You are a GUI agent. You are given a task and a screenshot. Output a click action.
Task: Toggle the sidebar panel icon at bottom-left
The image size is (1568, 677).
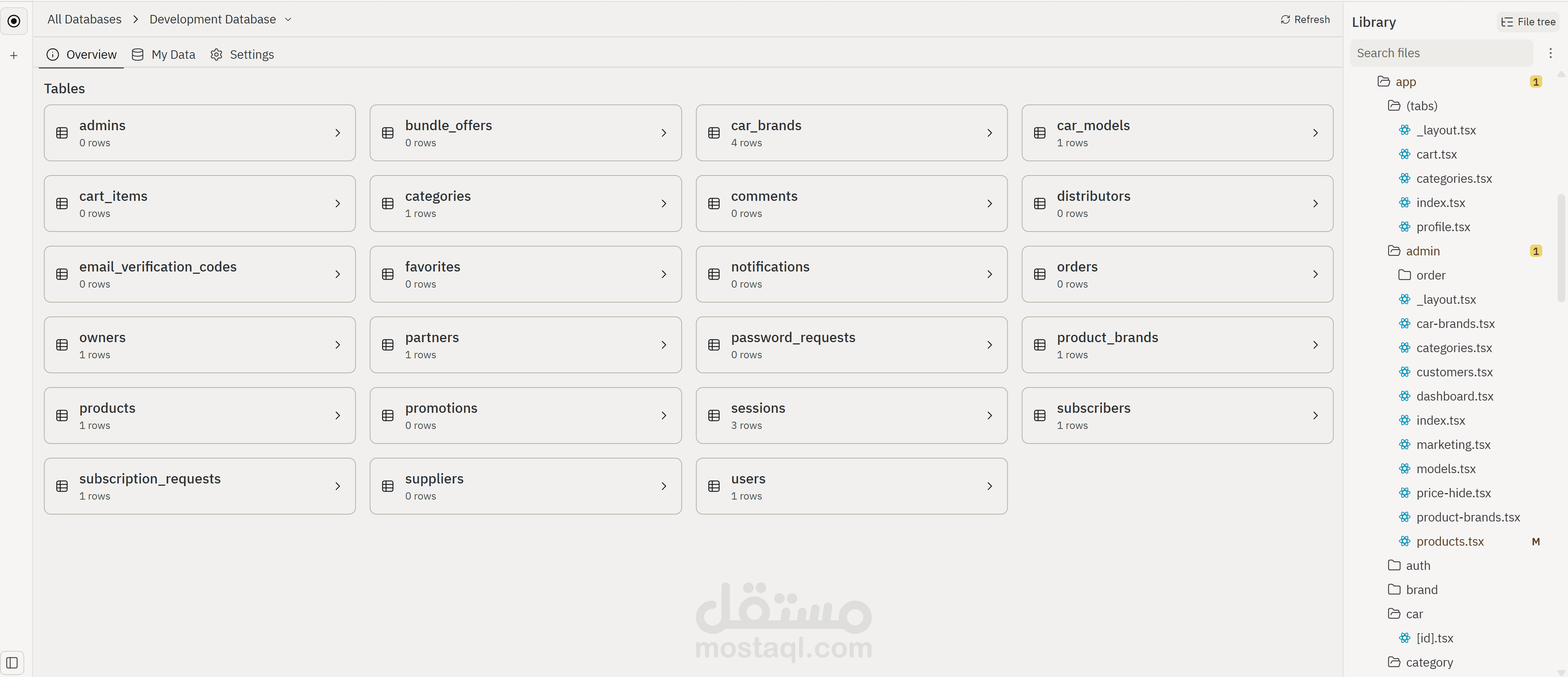tap(12, 662)
